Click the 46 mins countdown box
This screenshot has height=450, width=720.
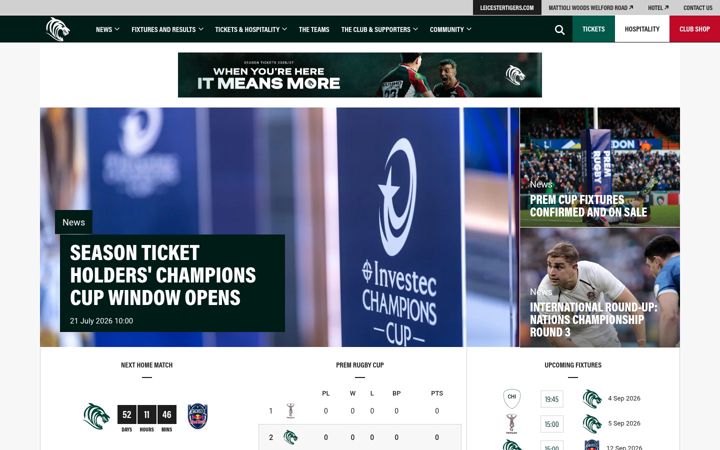click(167, 415)
